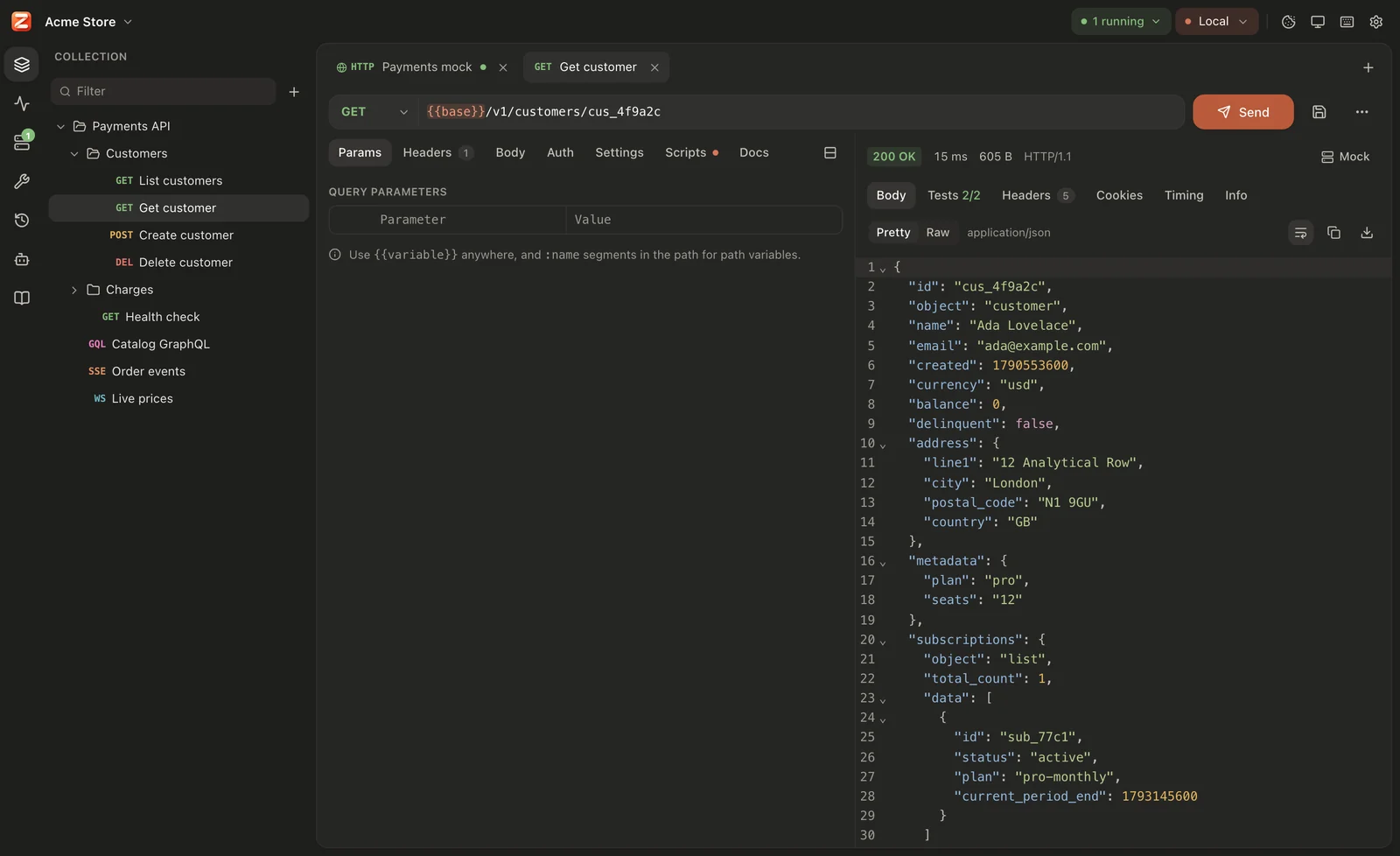Toggle the split layout icon beside Docs
The height and width of the screenshot is (856, 1400).
click(x=830, y=152)
